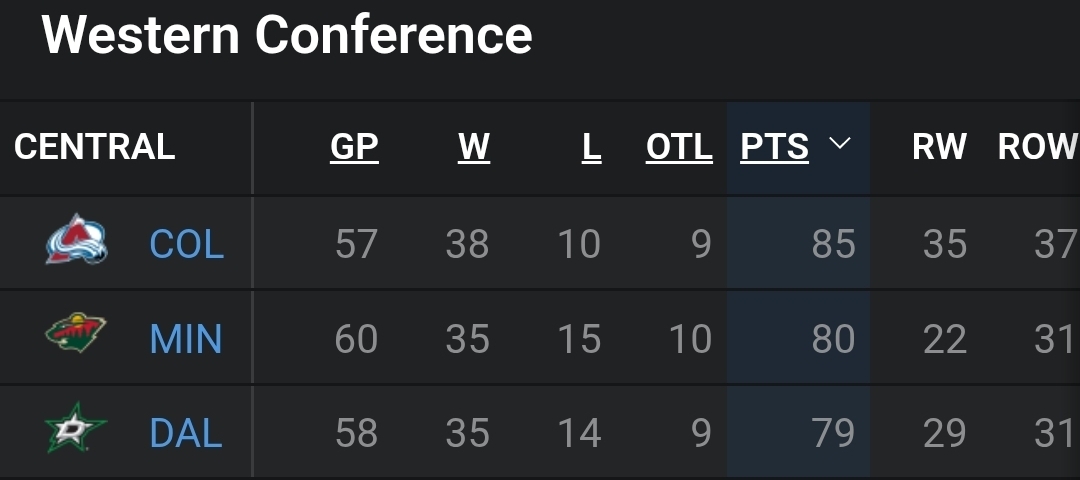This screenshot has height=480, width=1080.
Task: Click Dallas's 79 points value
Action: point(833,433)
